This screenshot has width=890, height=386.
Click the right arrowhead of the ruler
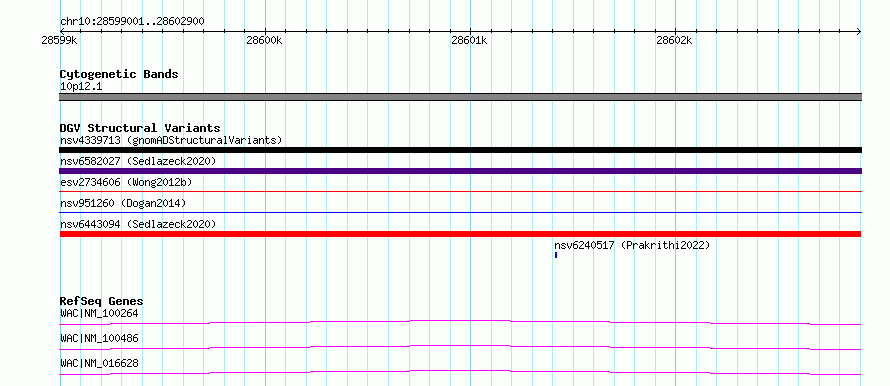point(859,31)
